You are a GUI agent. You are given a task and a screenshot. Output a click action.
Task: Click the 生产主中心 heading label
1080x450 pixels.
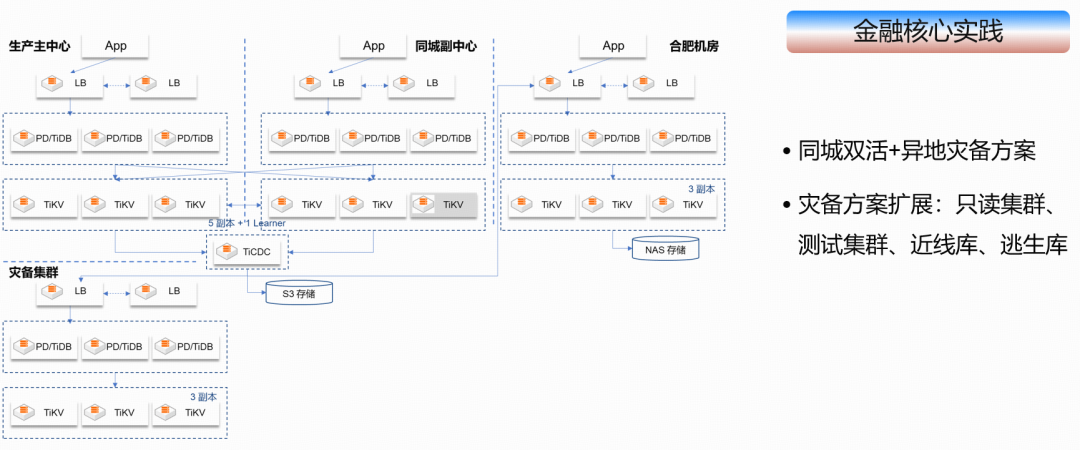point(39,46)
